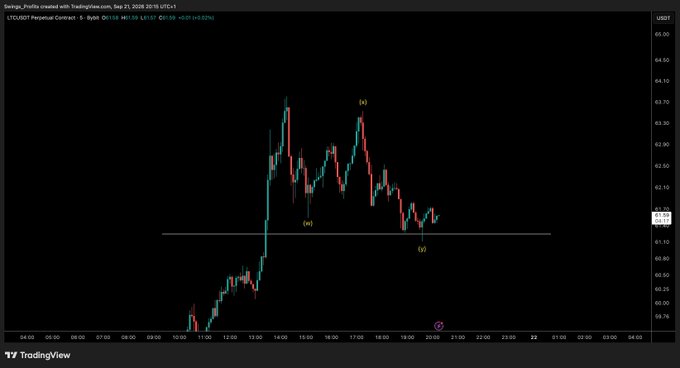Image resolution: width=680 pixels, height=368 pixels.
Task: Select the (w) wave label
Action: (x=307, y=223)
